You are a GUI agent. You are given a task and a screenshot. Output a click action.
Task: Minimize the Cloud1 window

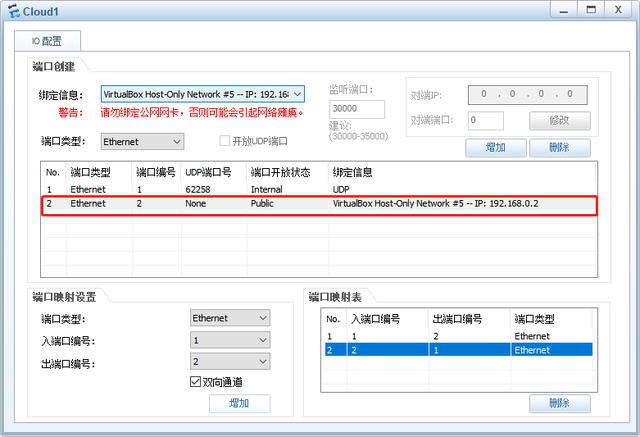coord(564,10)
